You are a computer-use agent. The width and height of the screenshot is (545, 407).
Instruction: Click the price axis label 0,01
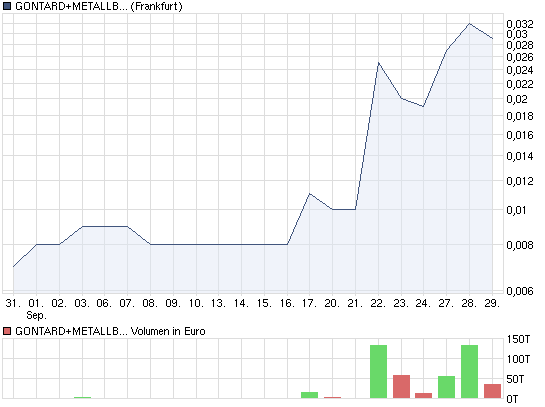(516, 210)
